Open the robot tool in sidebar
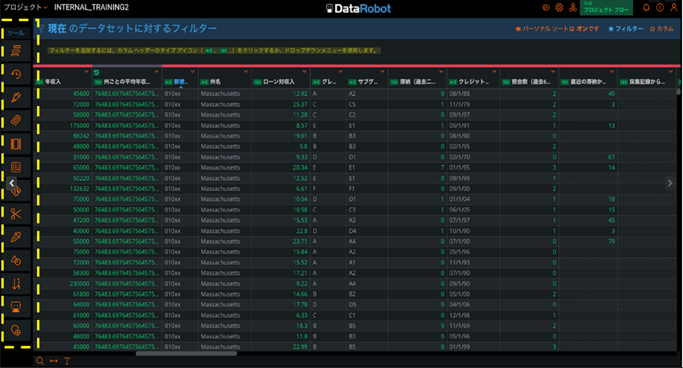This screenshot has width=683, height=368. click(16, 307)
